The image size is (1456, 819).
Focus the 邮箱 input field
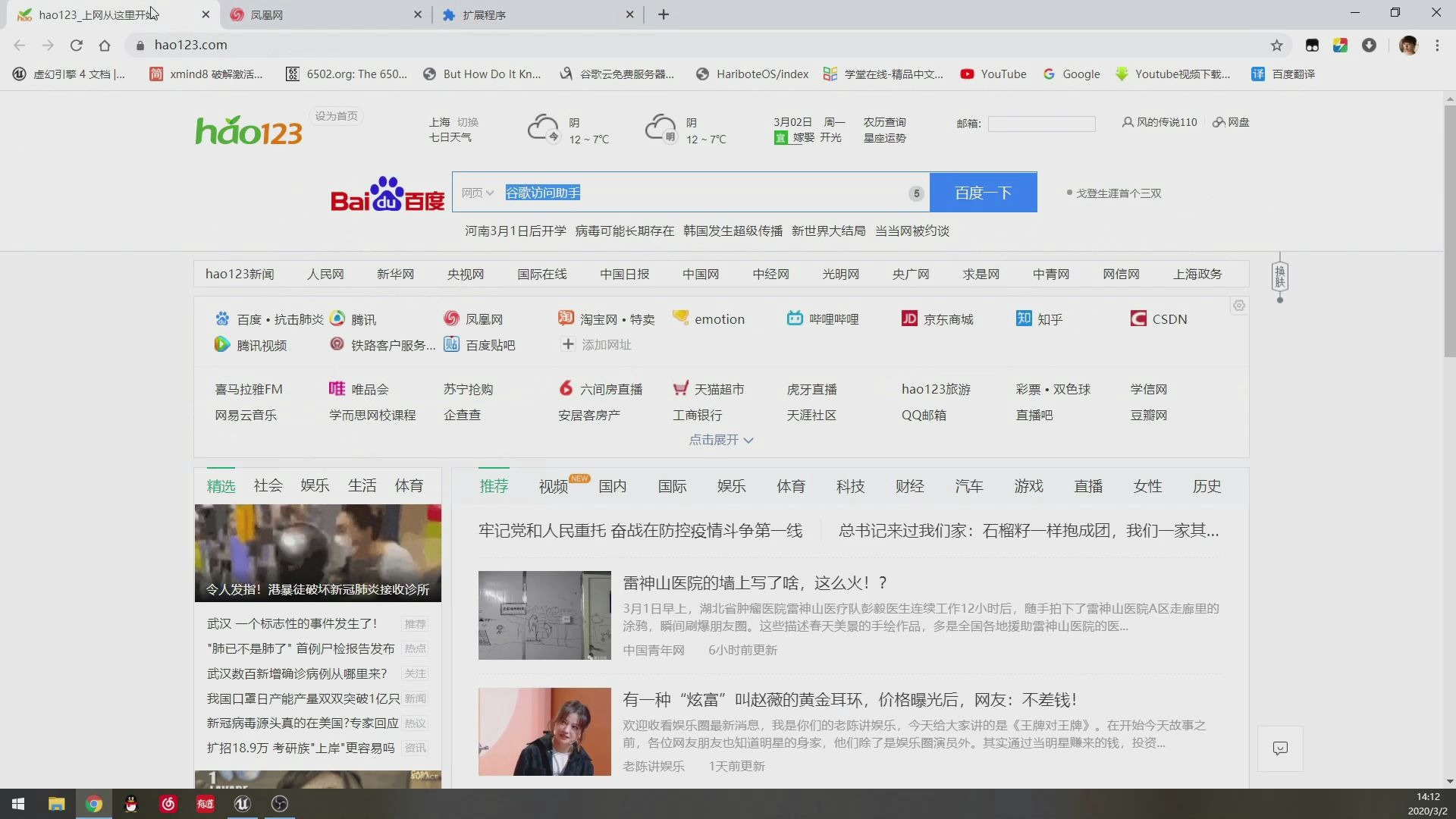tap(1041, 124)
